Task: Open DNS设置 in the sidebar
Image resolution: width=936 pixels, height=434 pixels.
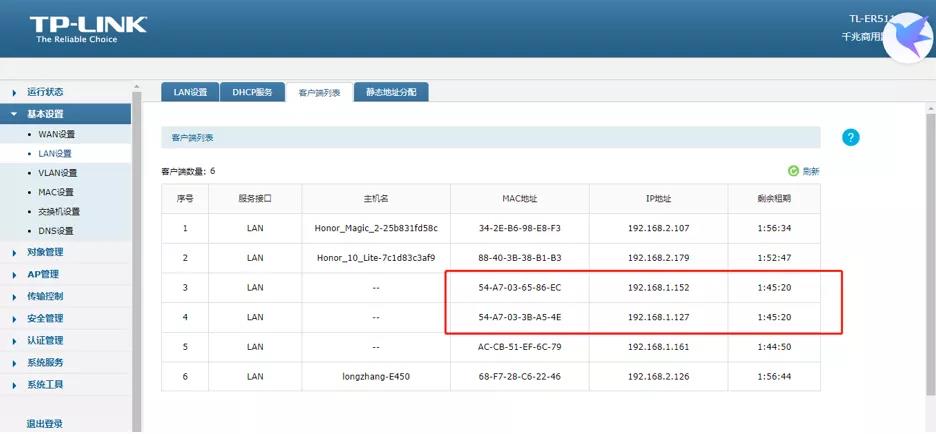Action: (x=56, y=231)
